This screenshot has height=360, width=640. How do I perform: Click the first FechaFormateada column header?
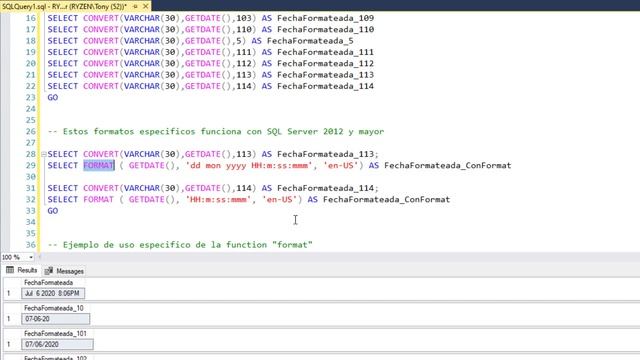tap(48, 282)
